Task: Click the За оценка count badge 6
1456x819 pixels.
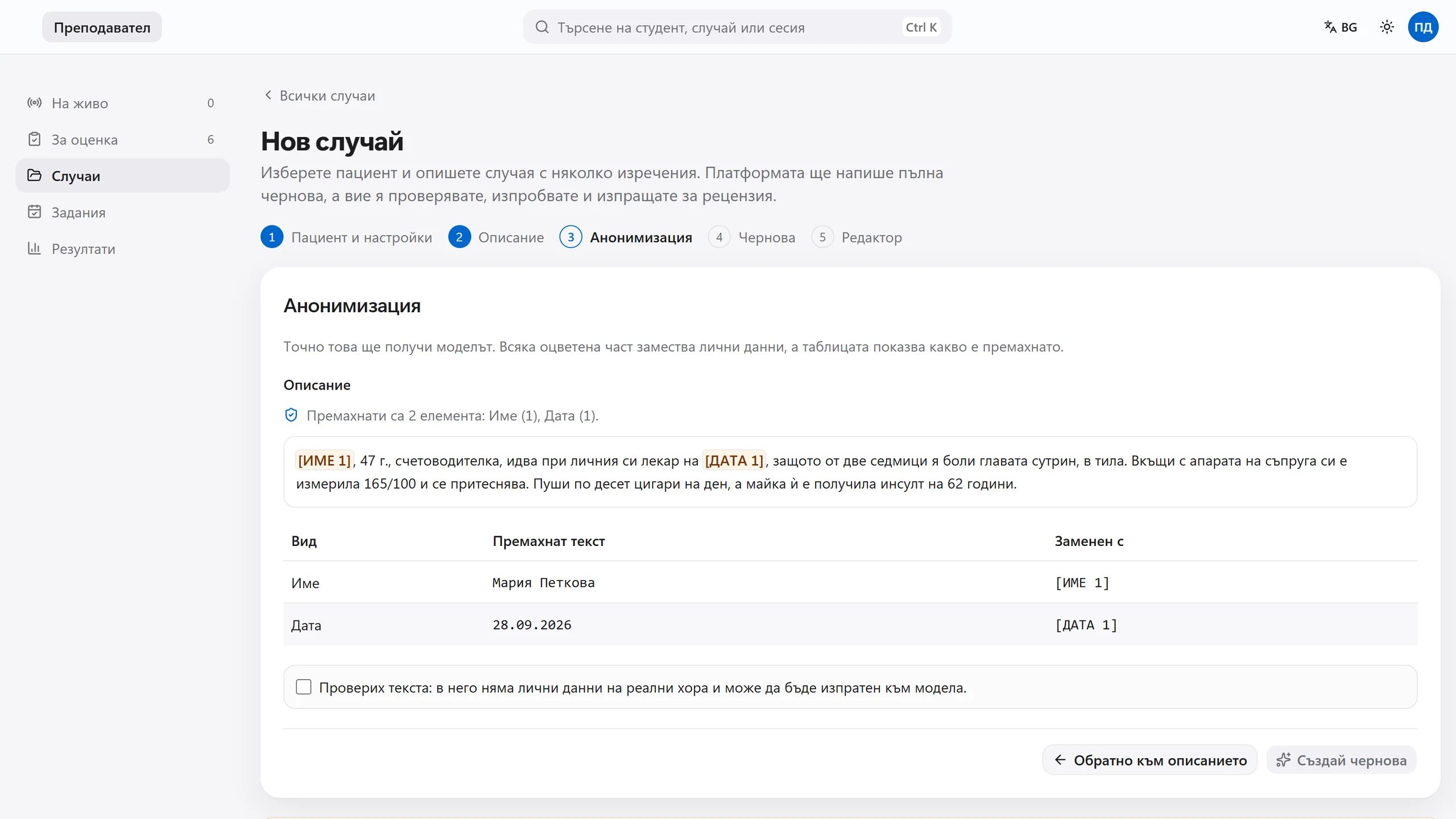Action: 210,139
